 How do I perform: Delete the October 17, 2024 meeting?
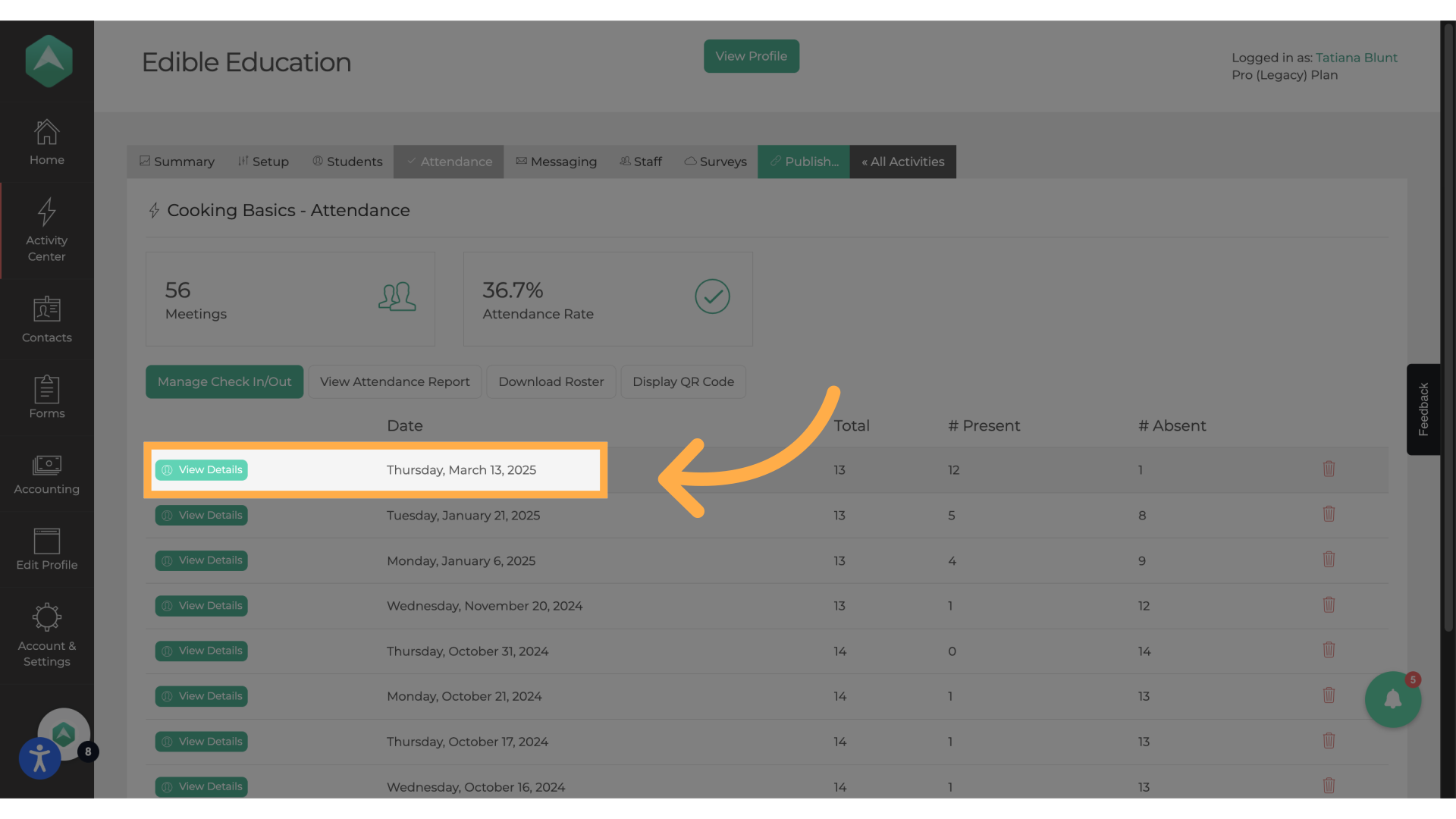pyautogui.click(x=1329, y=741)
